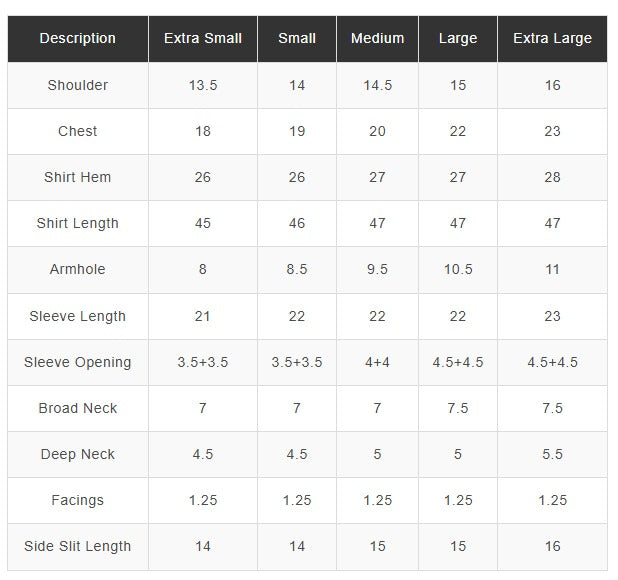Click the Extra Small column header
Screen dimensions: 618x580
click(x=202, y=39)
